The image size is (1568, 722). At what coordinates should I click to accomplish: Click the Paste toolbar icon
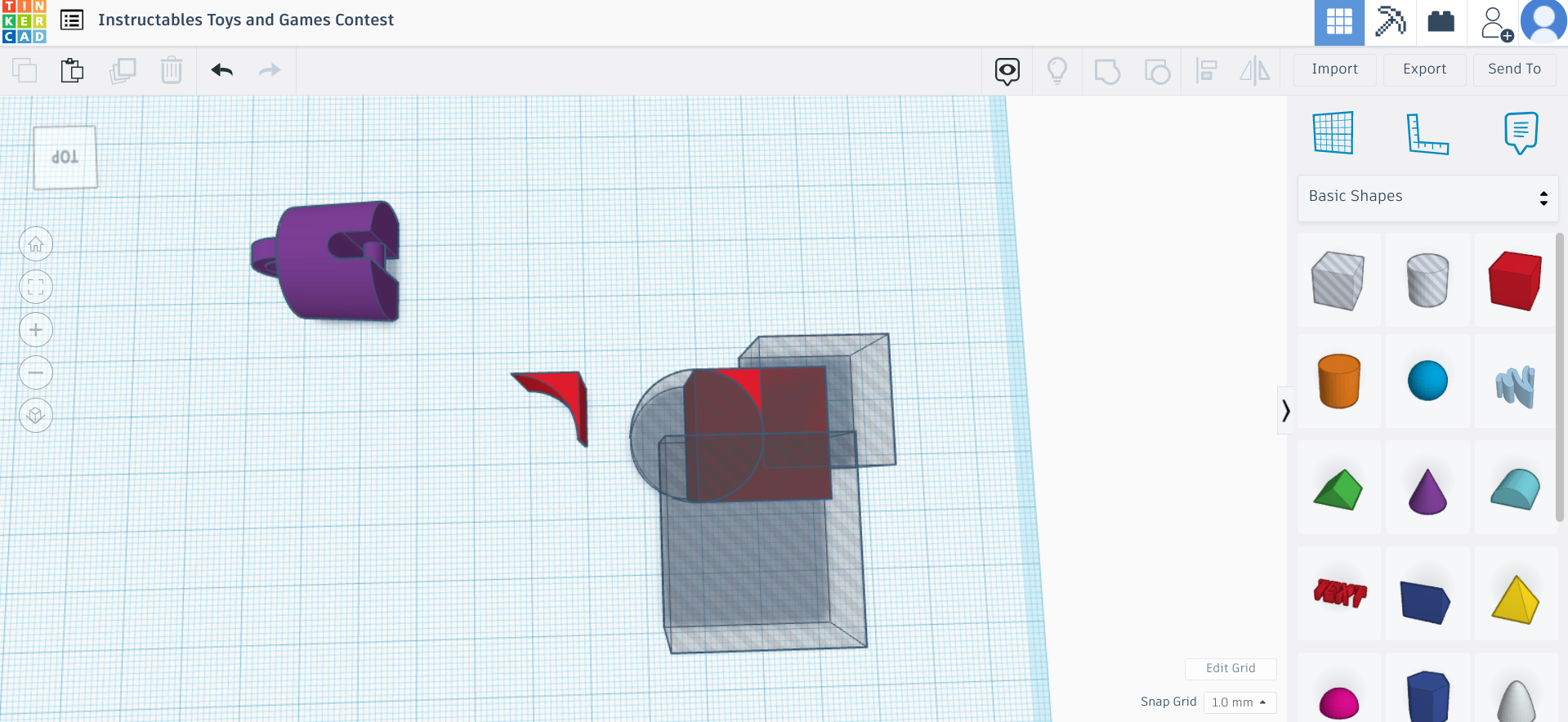click(x=72, y=70)
